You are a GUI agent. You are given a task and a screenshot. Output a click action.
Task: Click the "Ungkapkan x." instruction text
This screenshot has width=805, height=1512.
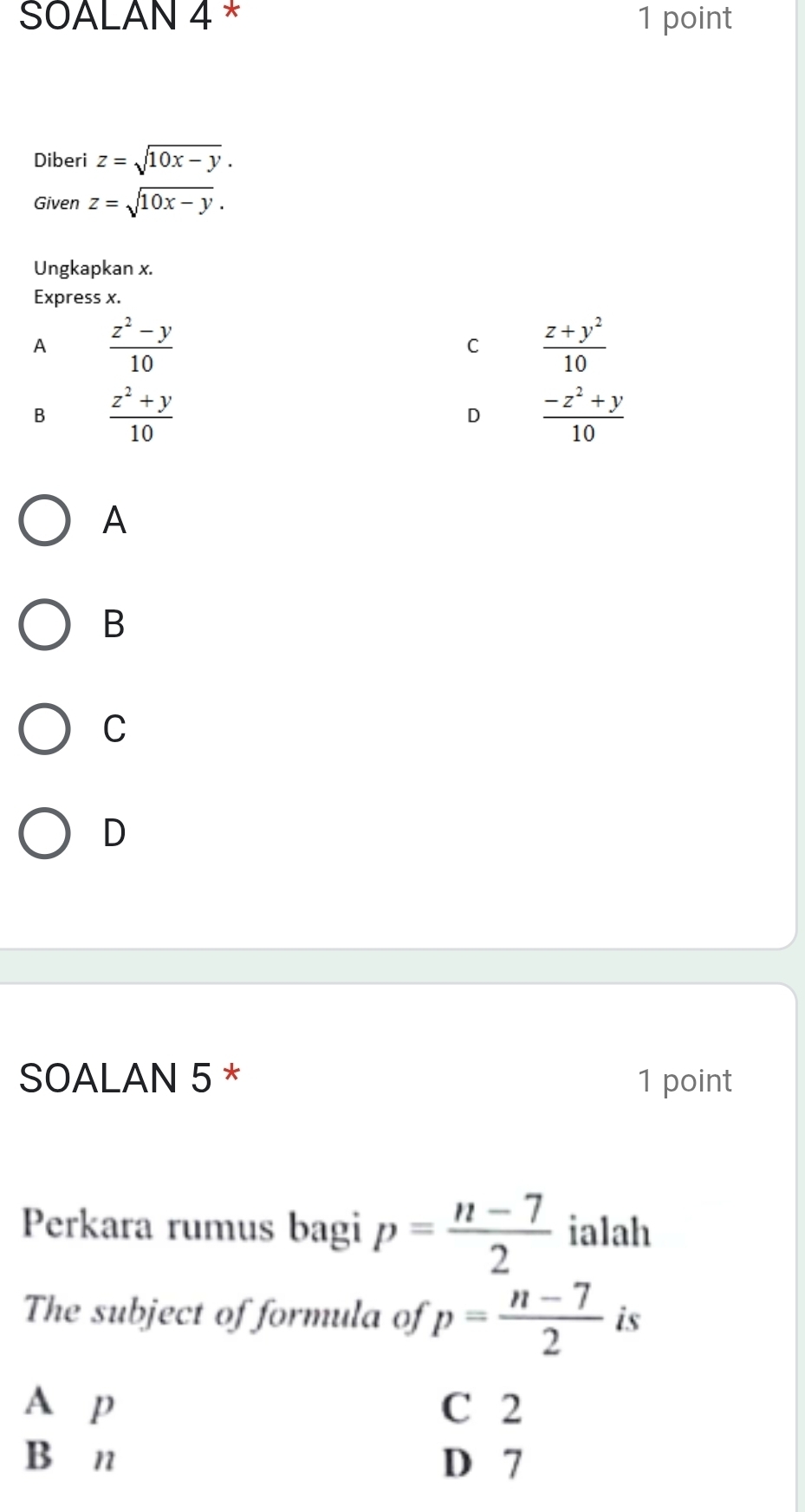click(93, 268)
